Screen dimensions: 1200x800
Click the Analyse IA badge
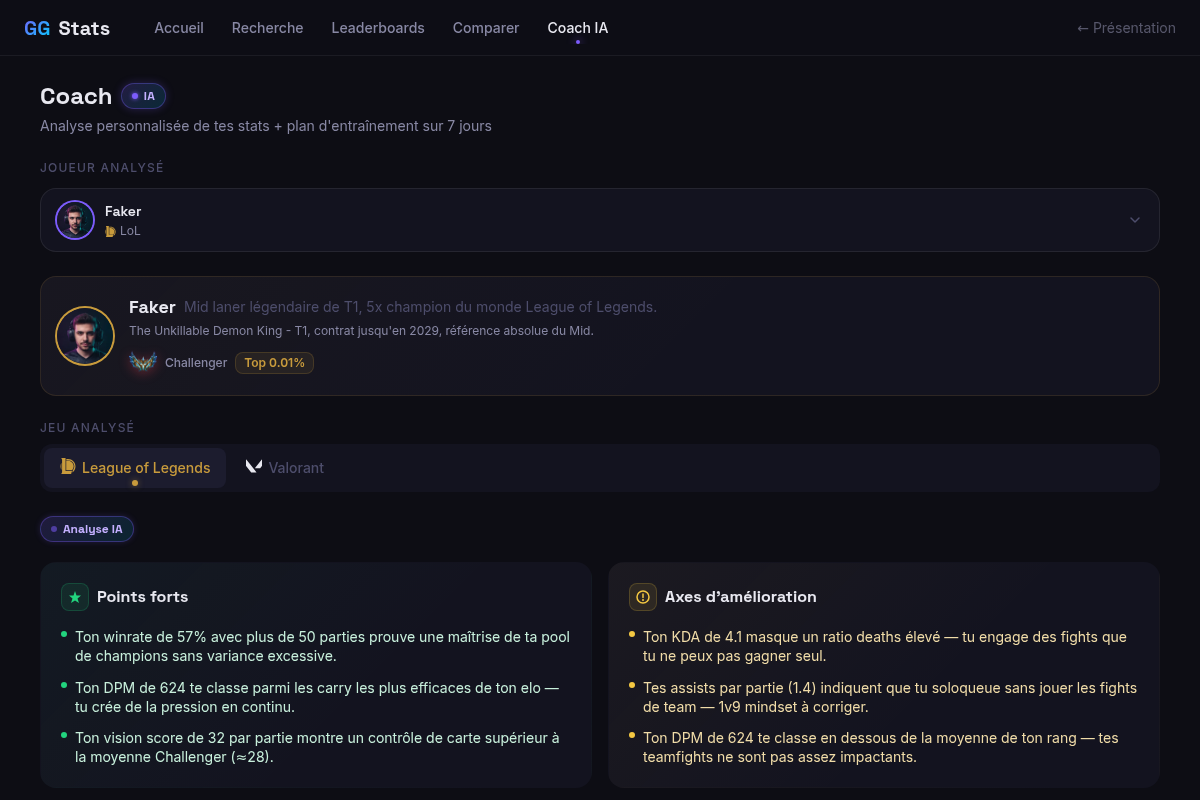click(x=87, y=529)
